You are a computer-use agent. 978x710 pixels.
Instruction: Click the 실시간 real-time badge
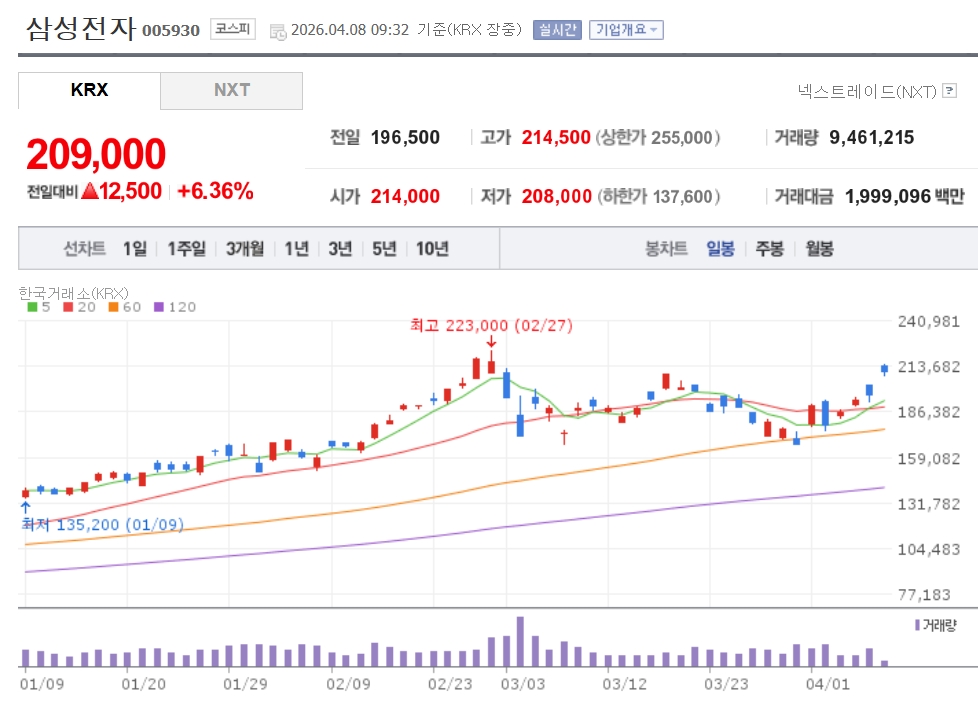(557, 29)
